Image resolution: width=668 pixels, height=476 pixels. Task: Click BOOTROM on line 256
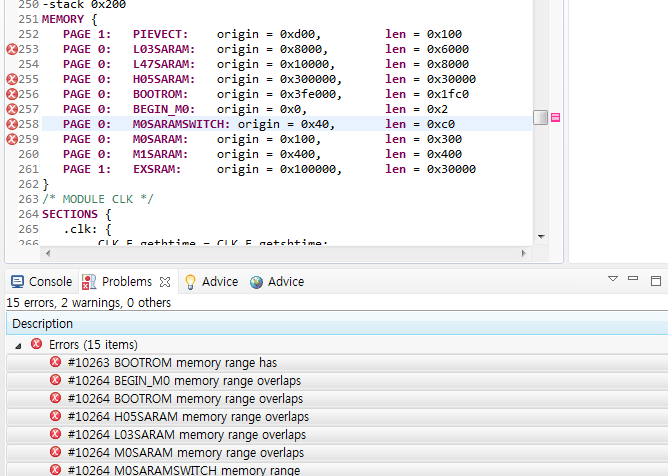[x=160, y=94]
